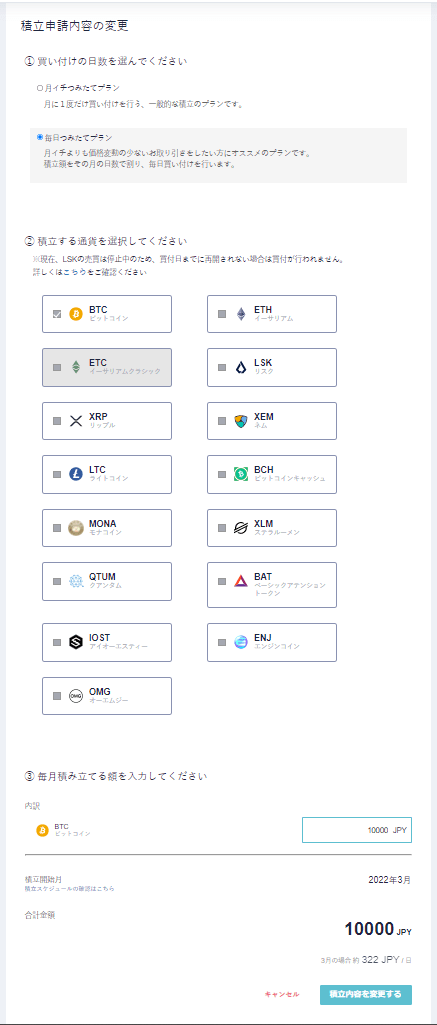
Task: Open the 積立スケジュールの確認はこちら link
Action: pyautogui.click(x=69, y=888)
